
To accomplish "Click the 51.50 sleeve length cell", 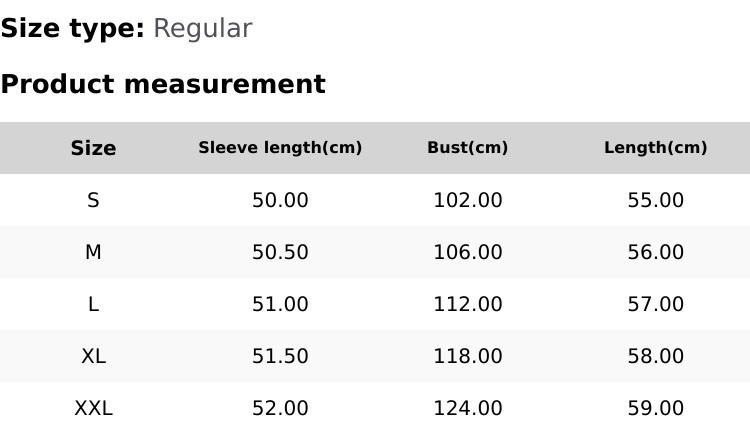I will click(x=280, y=356).
